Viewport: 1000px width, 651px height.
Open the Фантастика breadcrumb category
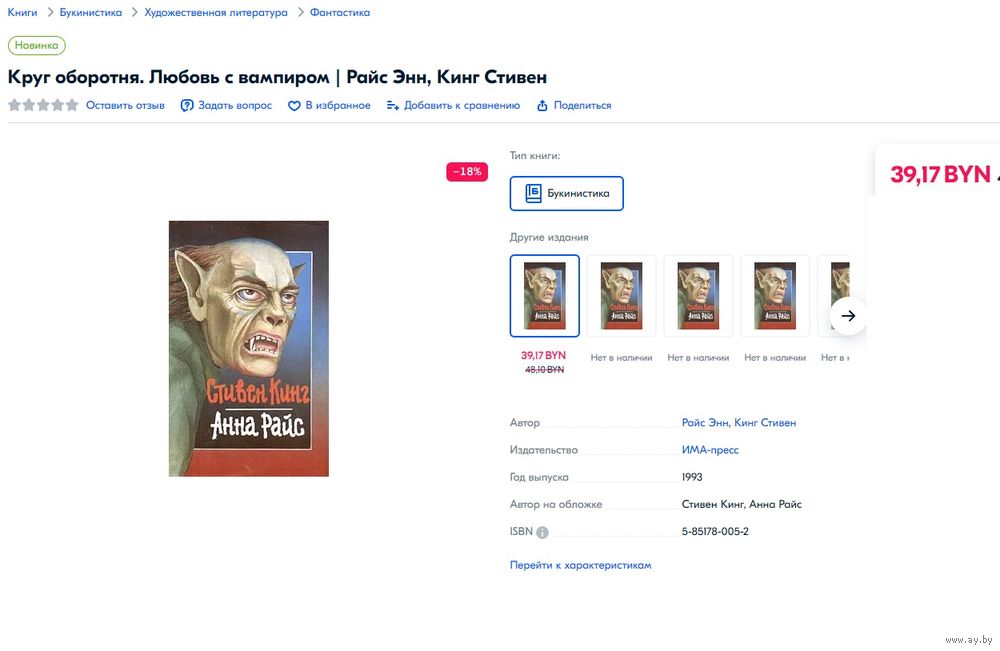[340, 13]
